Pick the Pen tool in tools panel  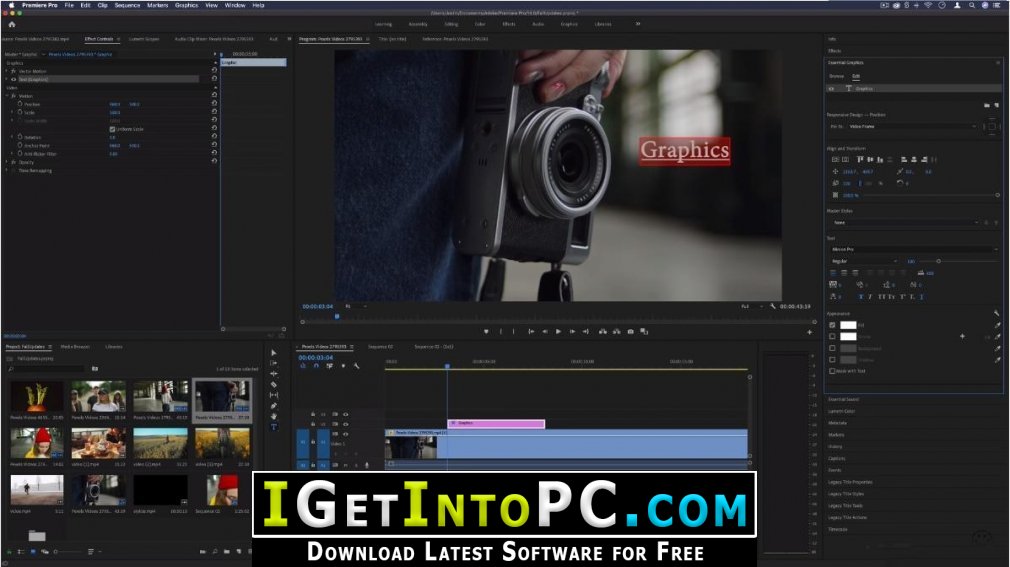pos(274,406)
